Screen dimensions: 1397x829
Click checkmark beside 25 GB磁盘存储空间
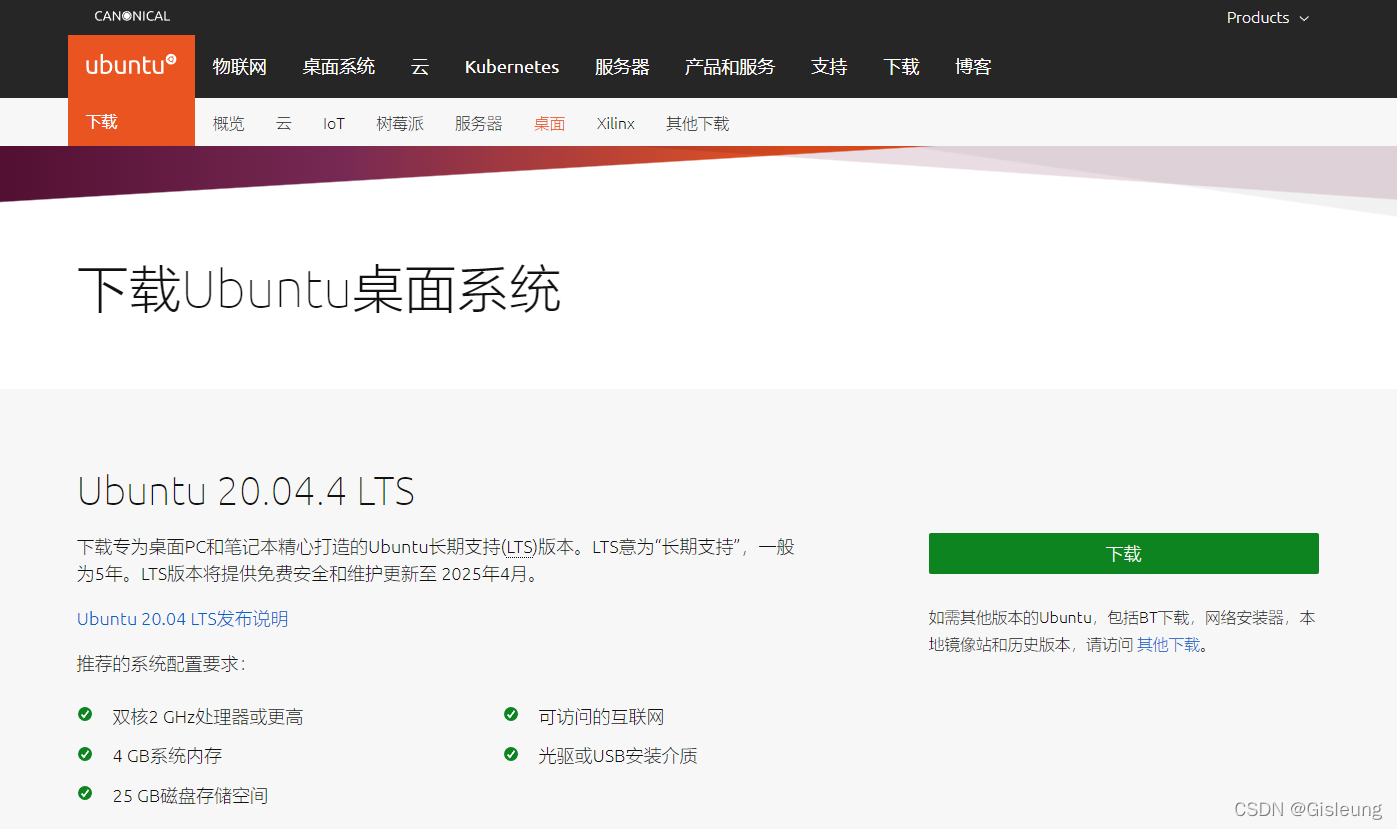[85, 793]
